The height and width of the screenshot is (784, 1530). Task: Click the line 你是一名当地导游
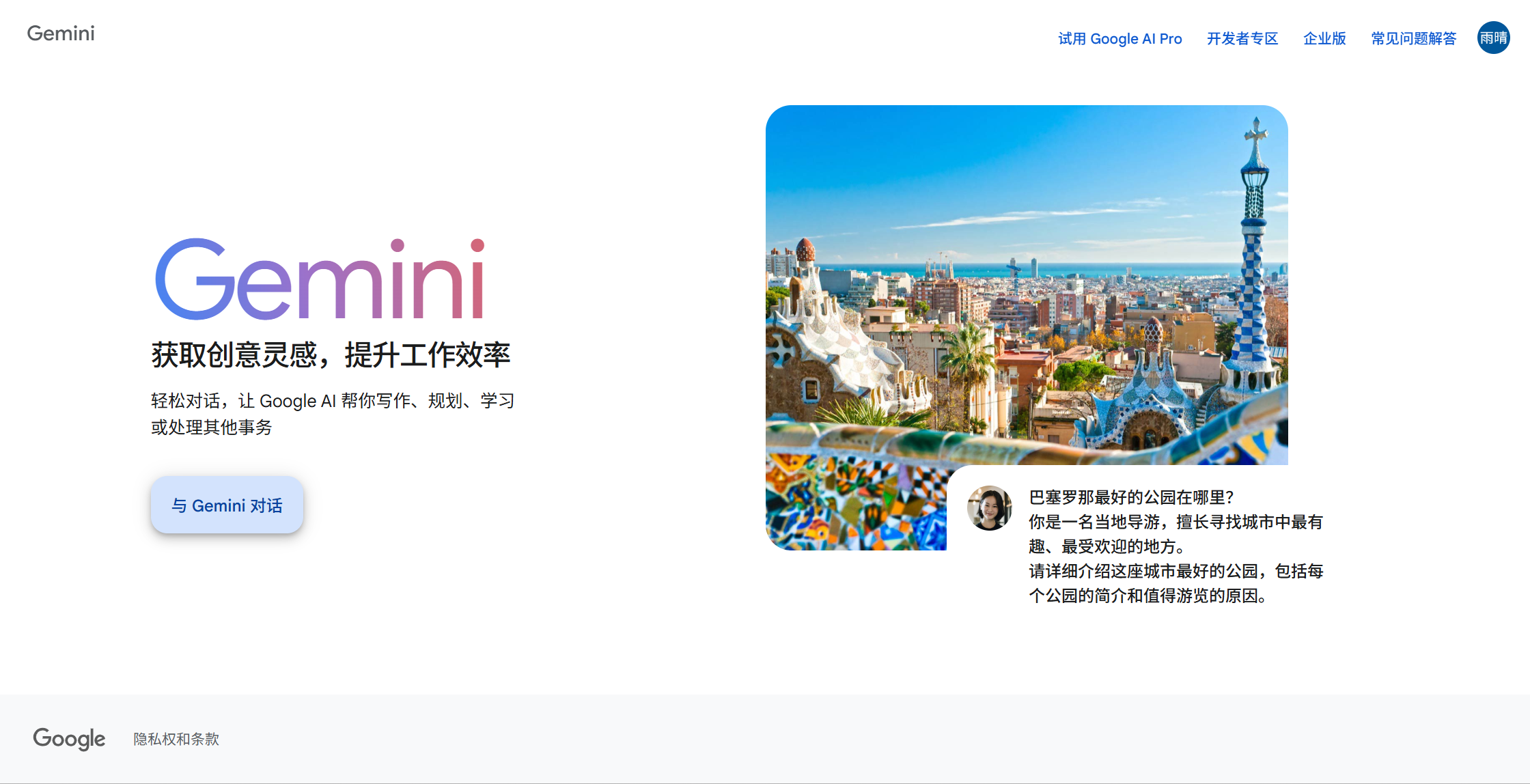[x=1176, y=534]
